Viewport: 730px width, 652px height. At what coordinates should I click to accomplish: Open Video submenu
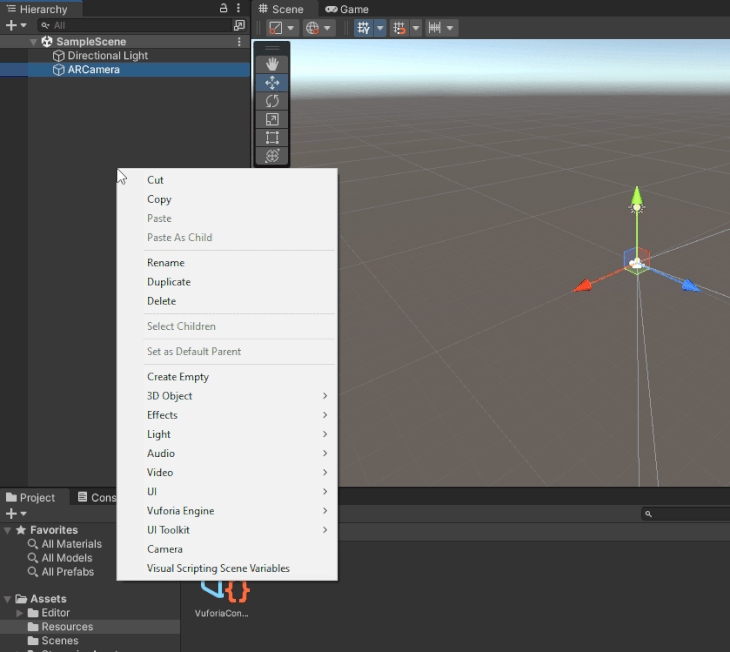(227, 472)
